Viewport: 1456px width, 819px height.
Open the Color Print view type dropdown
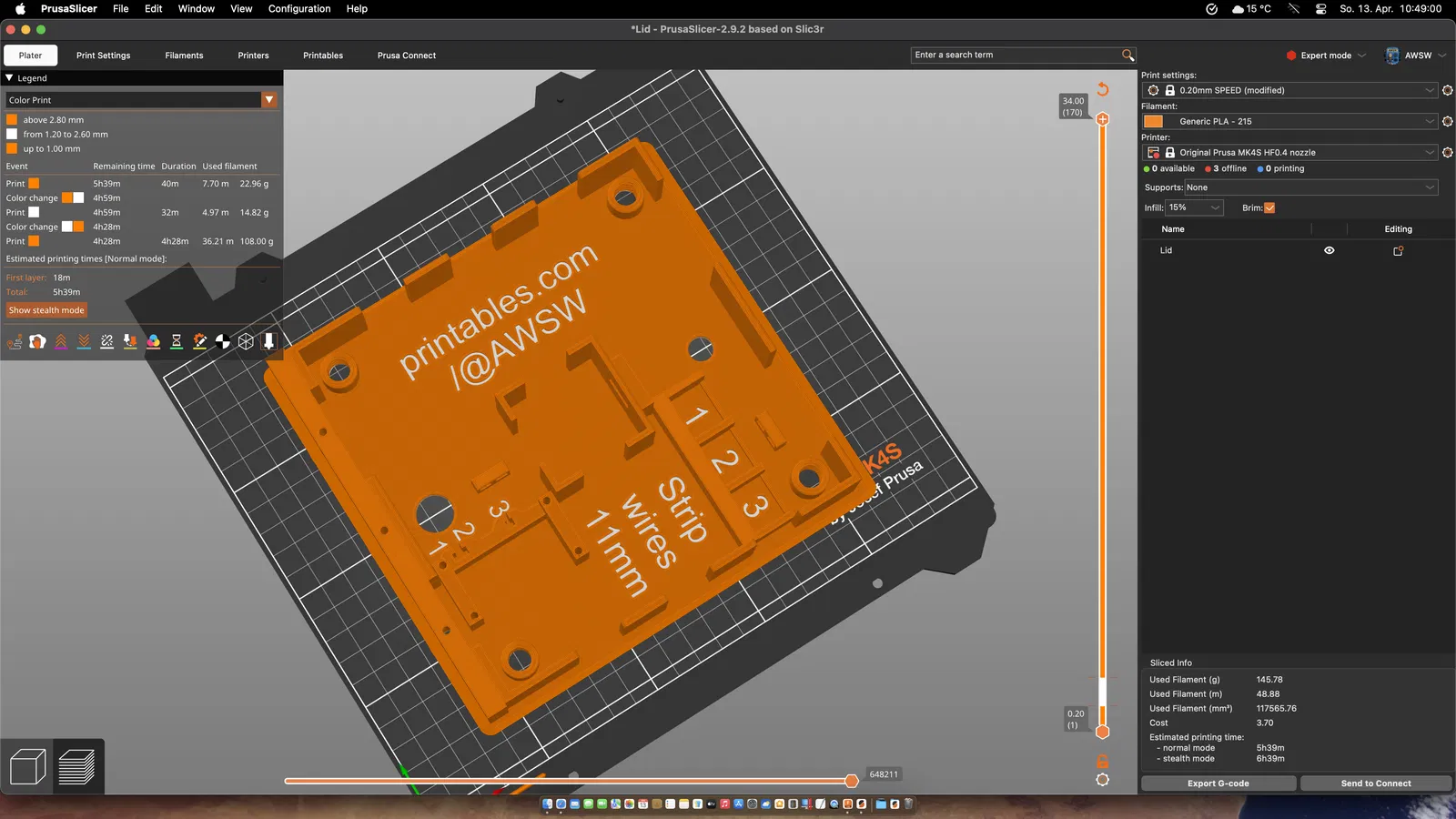pos(269,100)
